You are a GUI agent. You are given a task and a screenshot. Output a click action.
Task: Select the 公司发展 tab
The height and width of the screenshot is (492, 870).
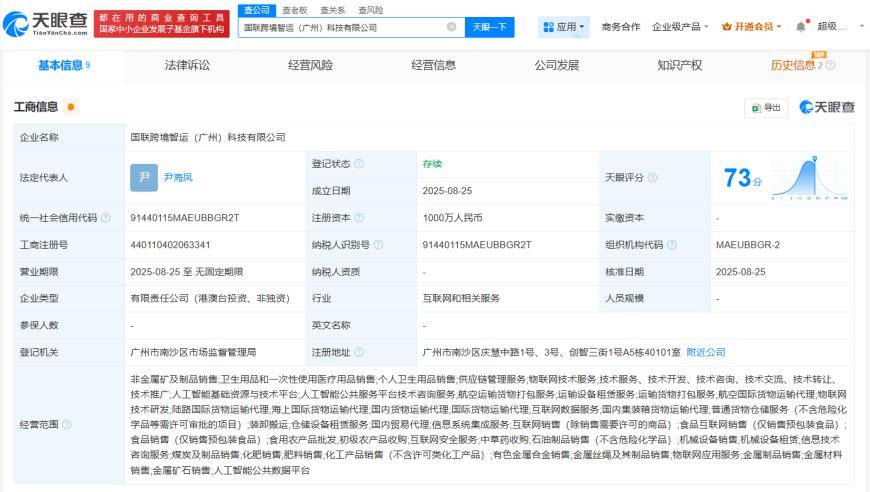[x=557, y=65]
